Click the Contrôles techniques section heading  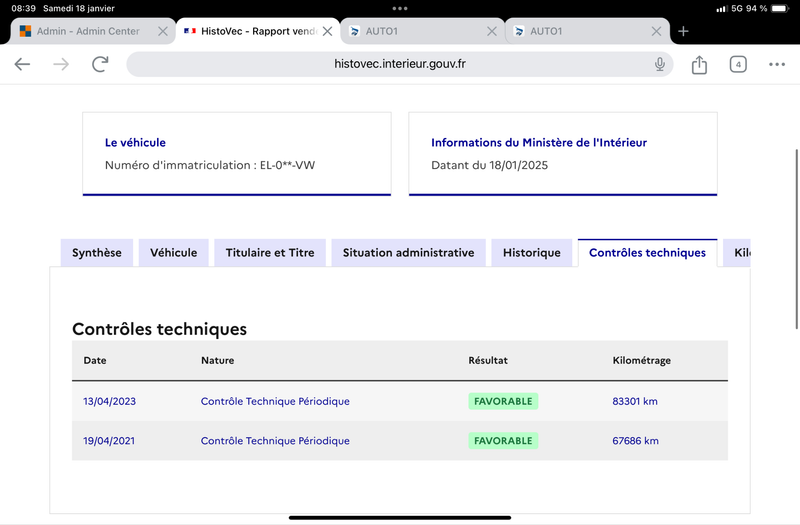(x=159, y=329)
